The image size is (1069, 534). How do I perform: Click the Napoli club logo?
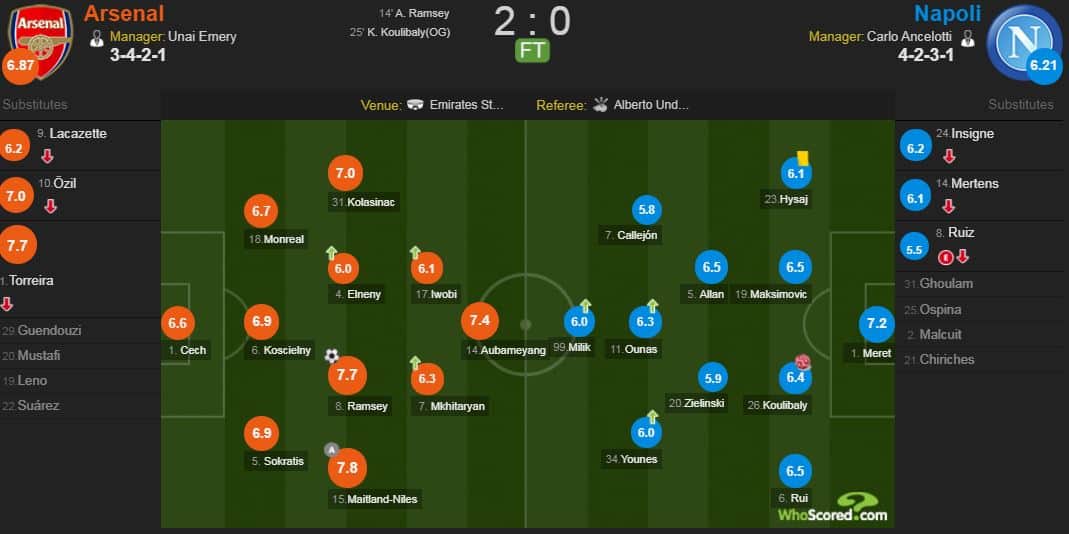[1023, 42]
